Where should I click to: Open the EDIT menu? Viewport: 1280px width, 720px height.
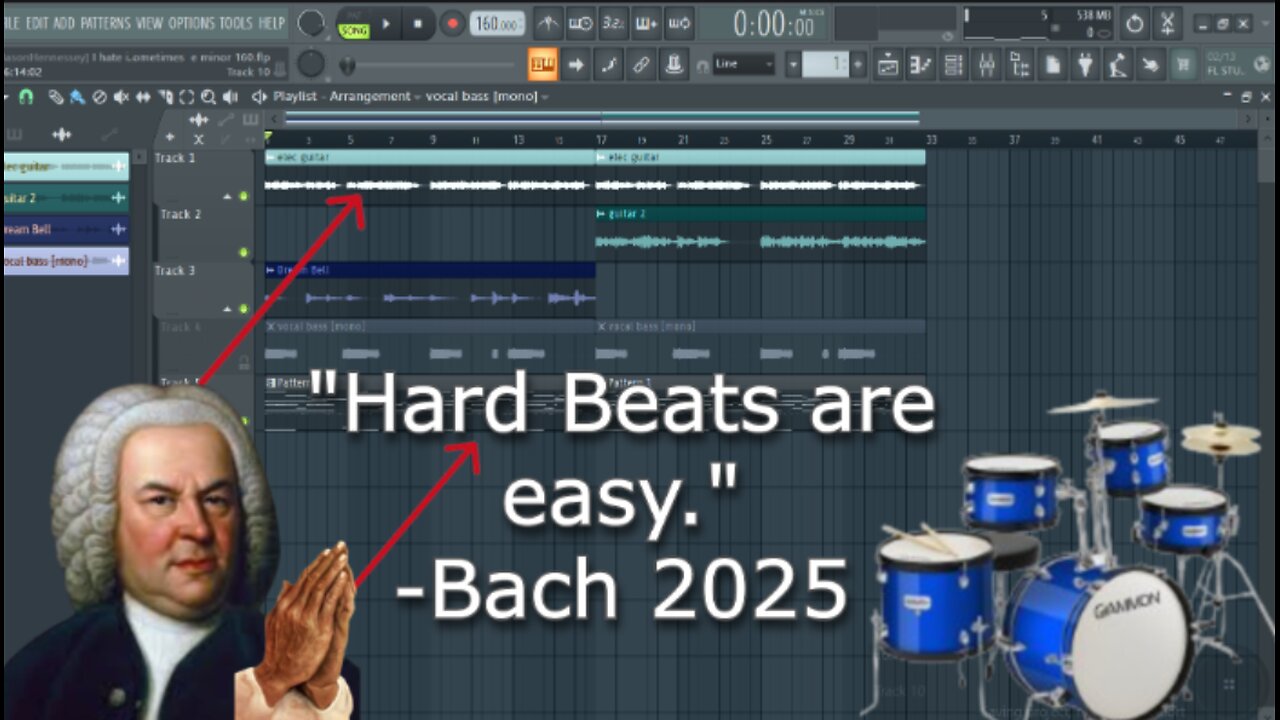pos(37,22)
